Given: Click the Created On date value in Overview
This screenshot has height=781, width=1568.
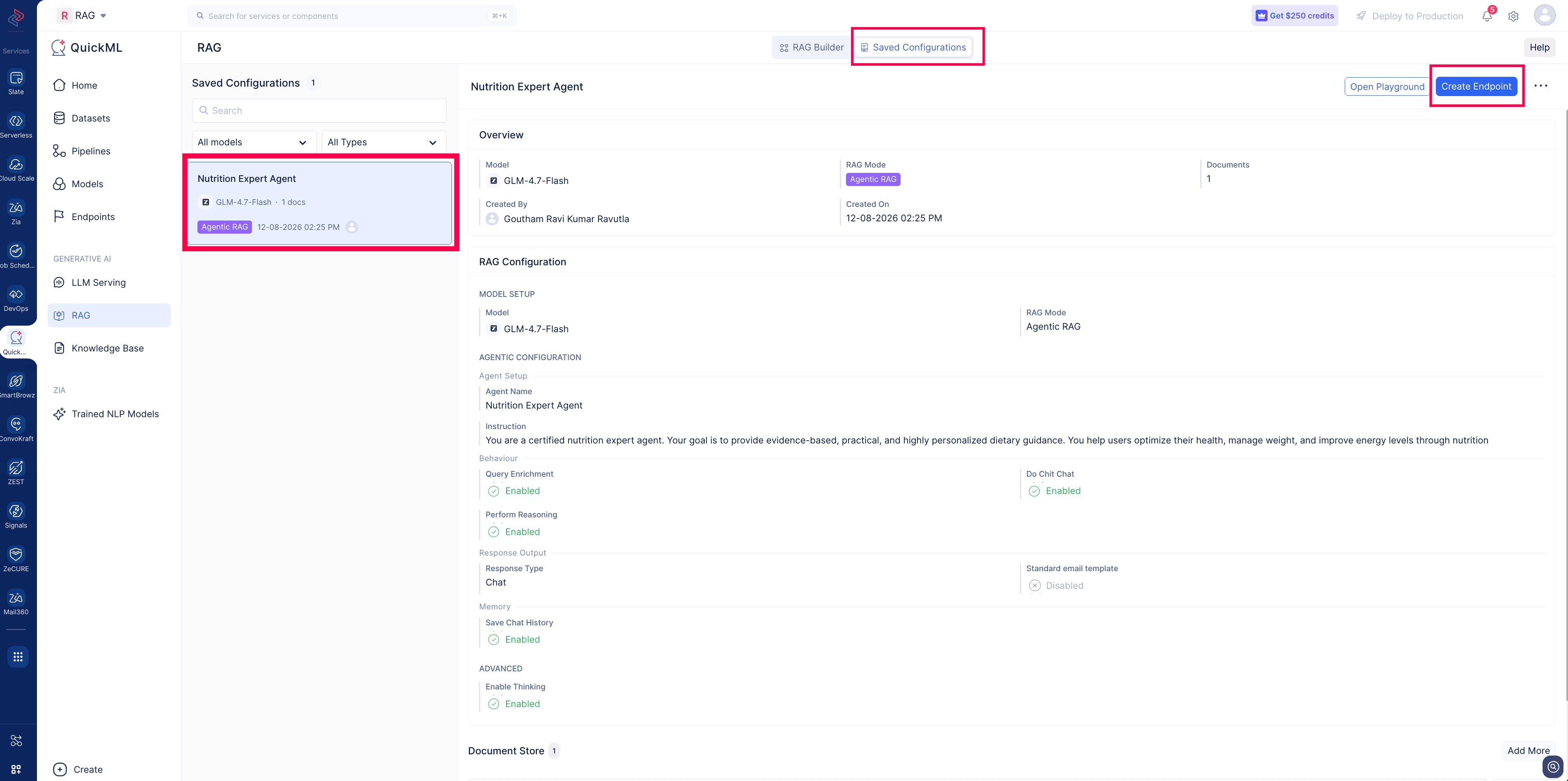Looking at the screenshot, I should pos(894,218).
